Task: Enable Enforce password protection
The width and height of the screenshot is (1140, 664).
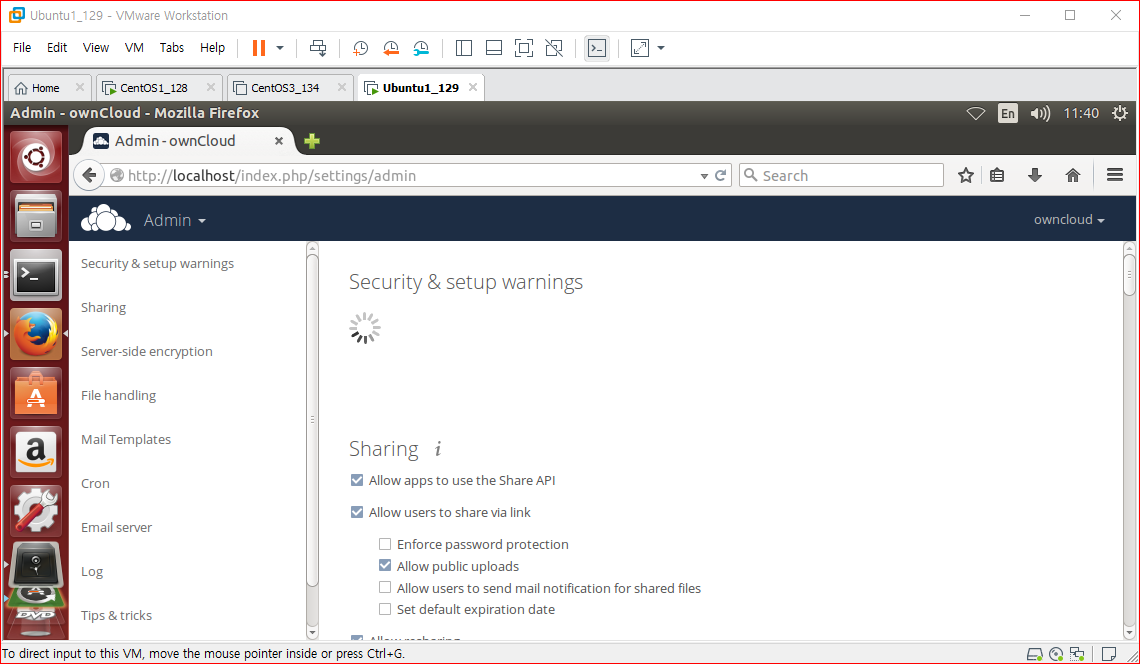Action: (385, 544)
